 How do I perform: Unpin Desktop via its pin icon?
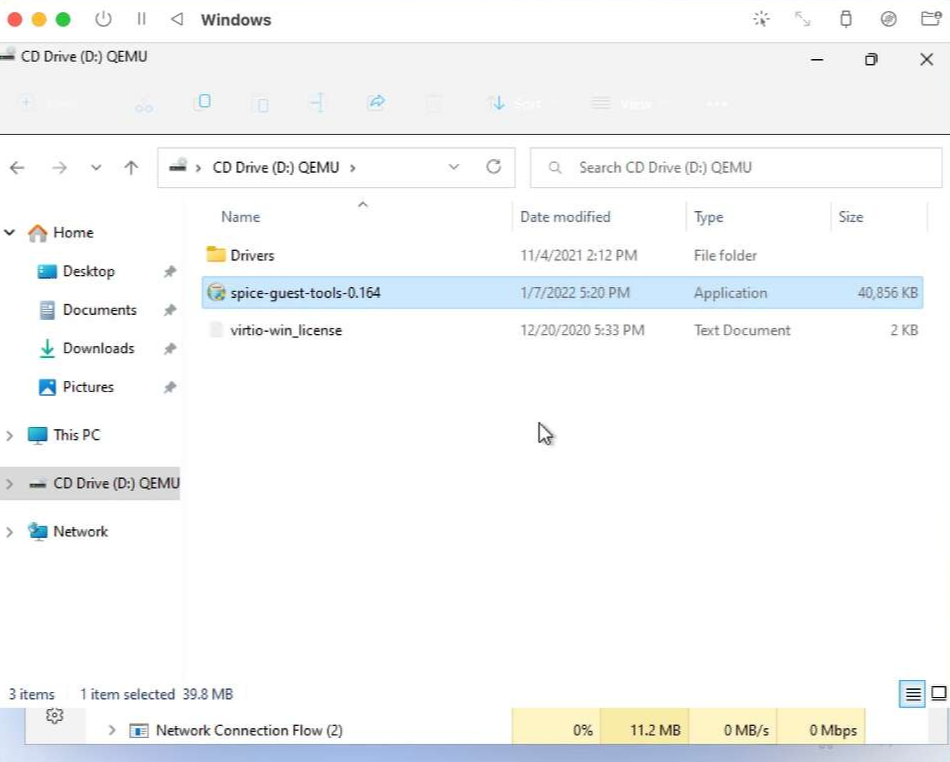click(x=170, y=271)
